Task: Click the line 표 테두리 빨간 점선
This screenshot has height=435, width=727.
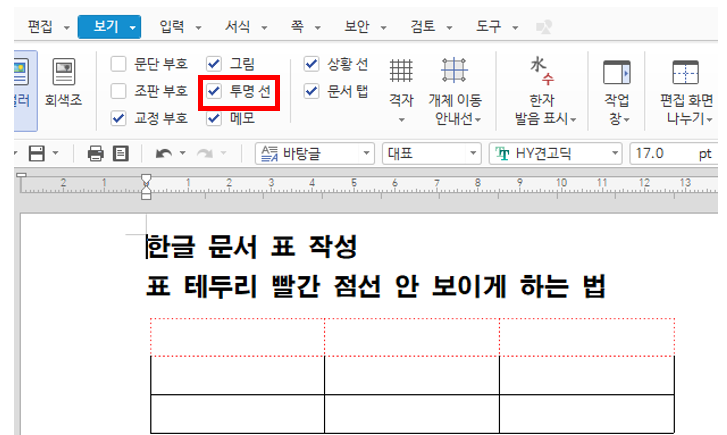Action: point(263,286)
